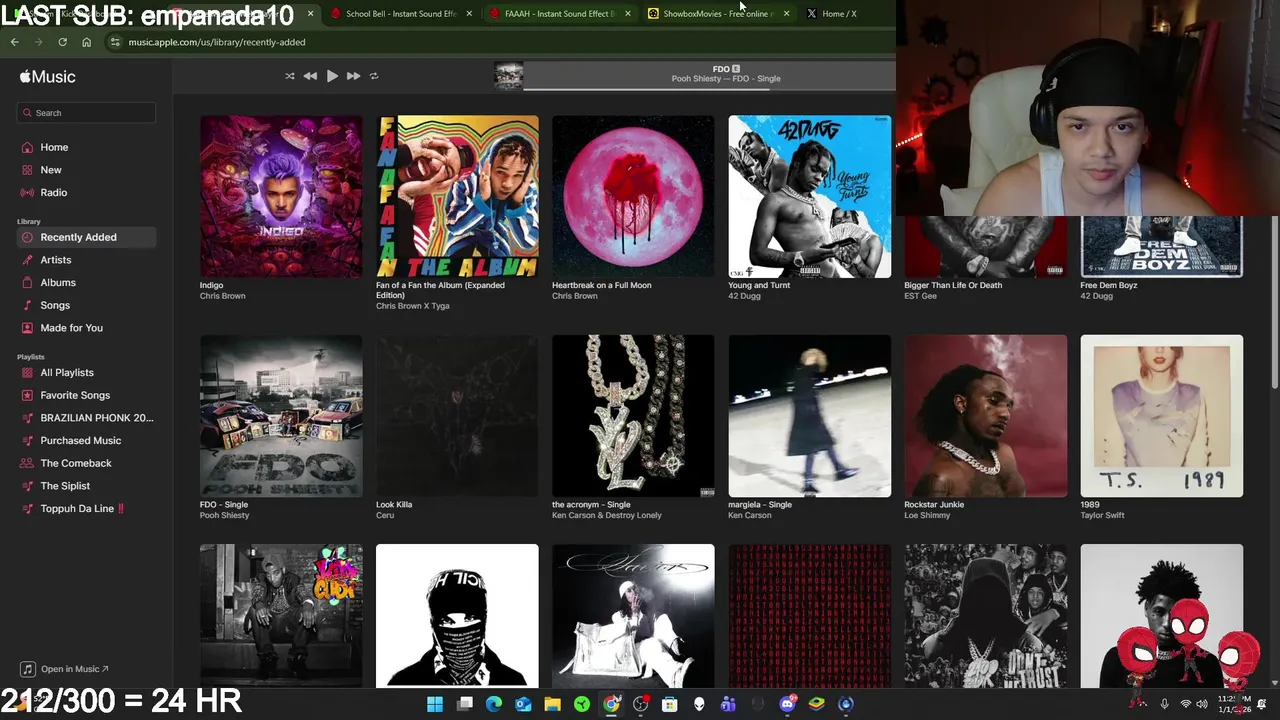Viewport: 1280px width, 720px height.
Task: Click Chris Brown X Tyga artist link
Action: point(412,306)
